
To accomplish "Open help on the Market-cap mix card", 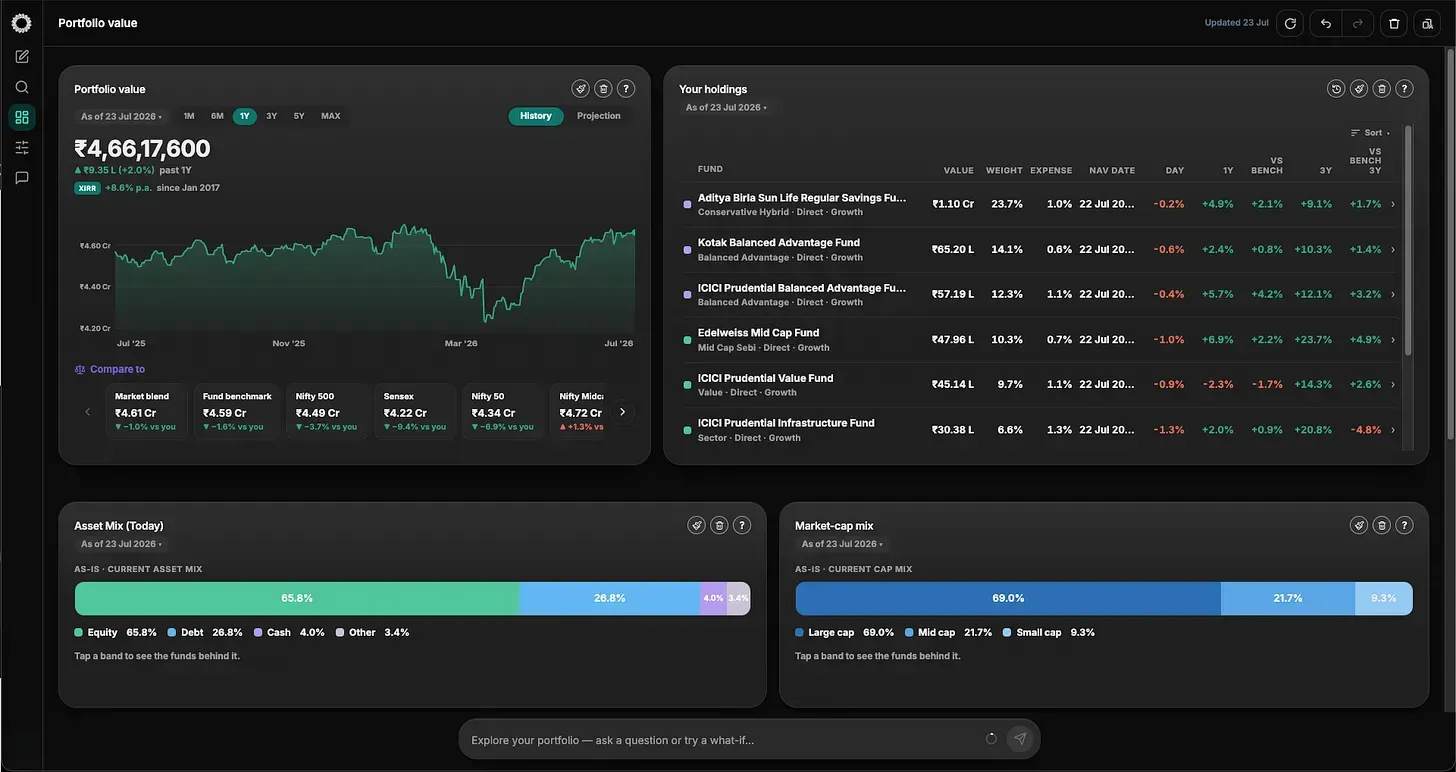I will click(1405, 525).
